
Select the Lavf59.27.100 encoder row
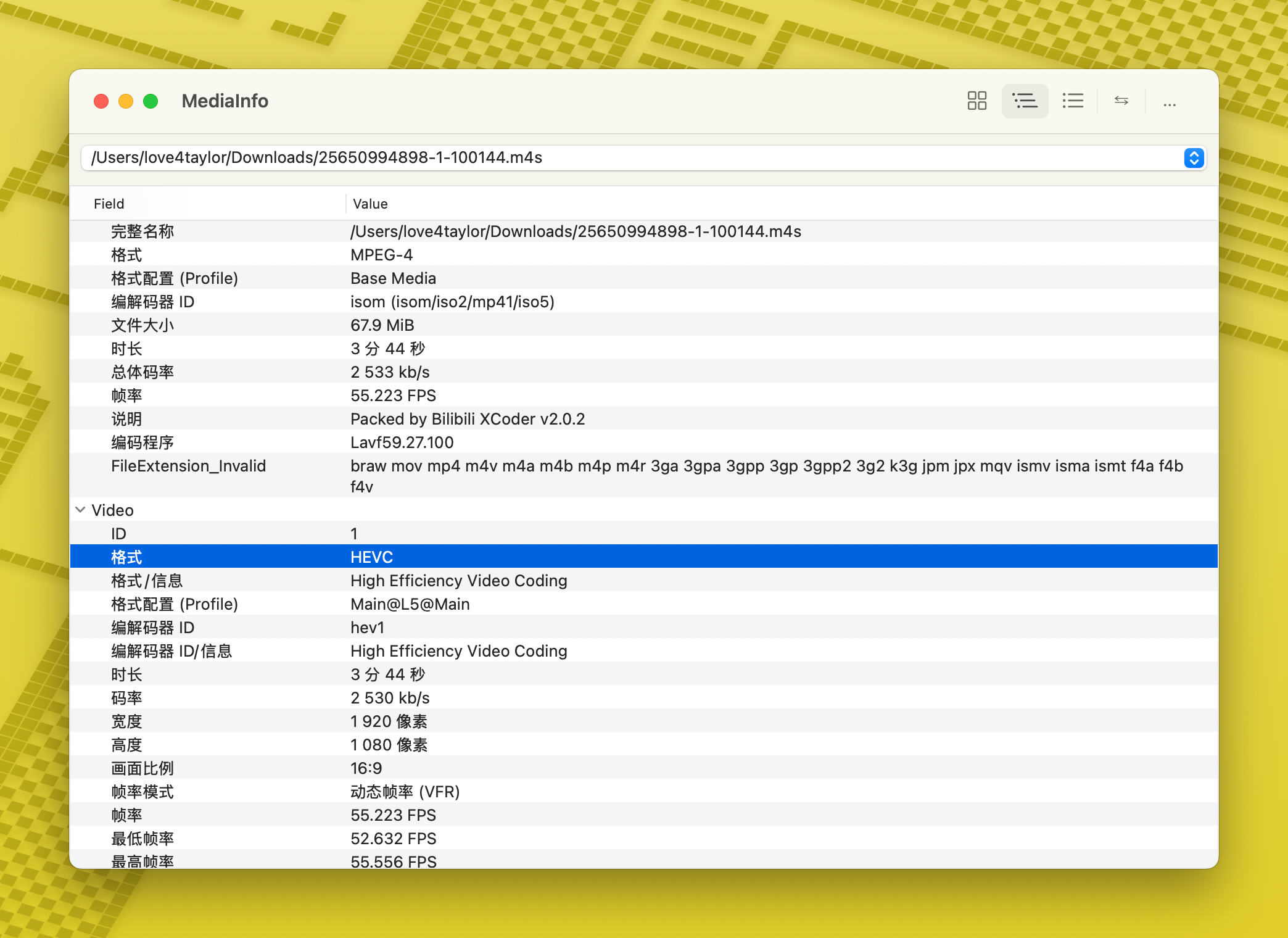[402, 442]
